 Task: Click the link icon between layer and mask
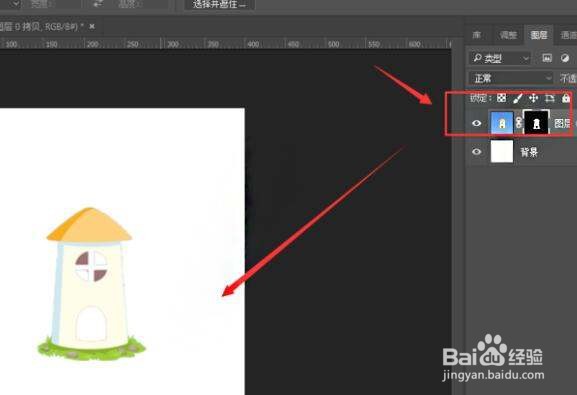click(518, 123)
